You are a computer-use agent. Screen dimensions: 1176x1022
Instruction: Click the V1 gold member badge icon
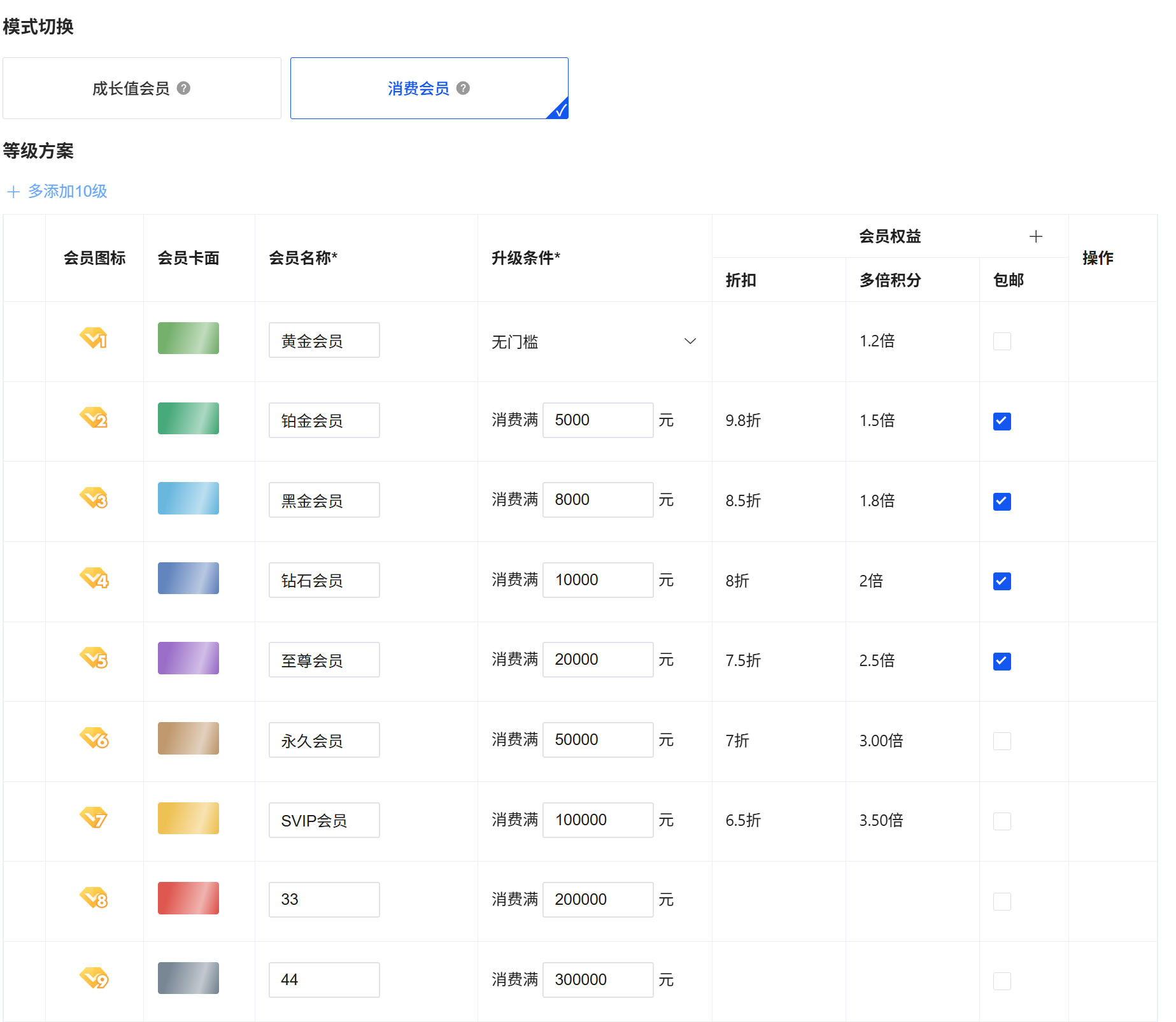click(x=94, y=338)
